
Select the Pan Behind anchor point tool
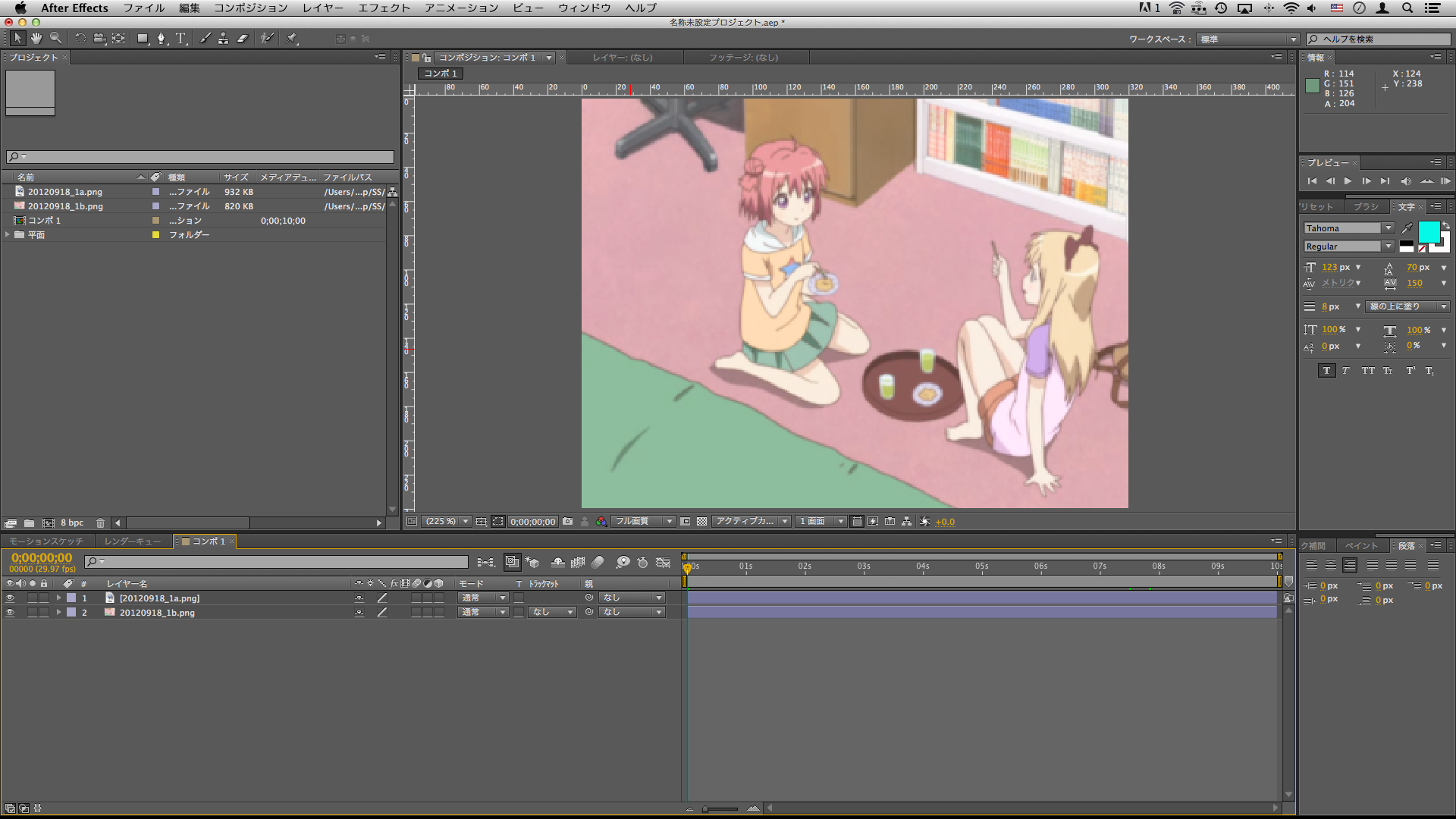coord(118,38)
